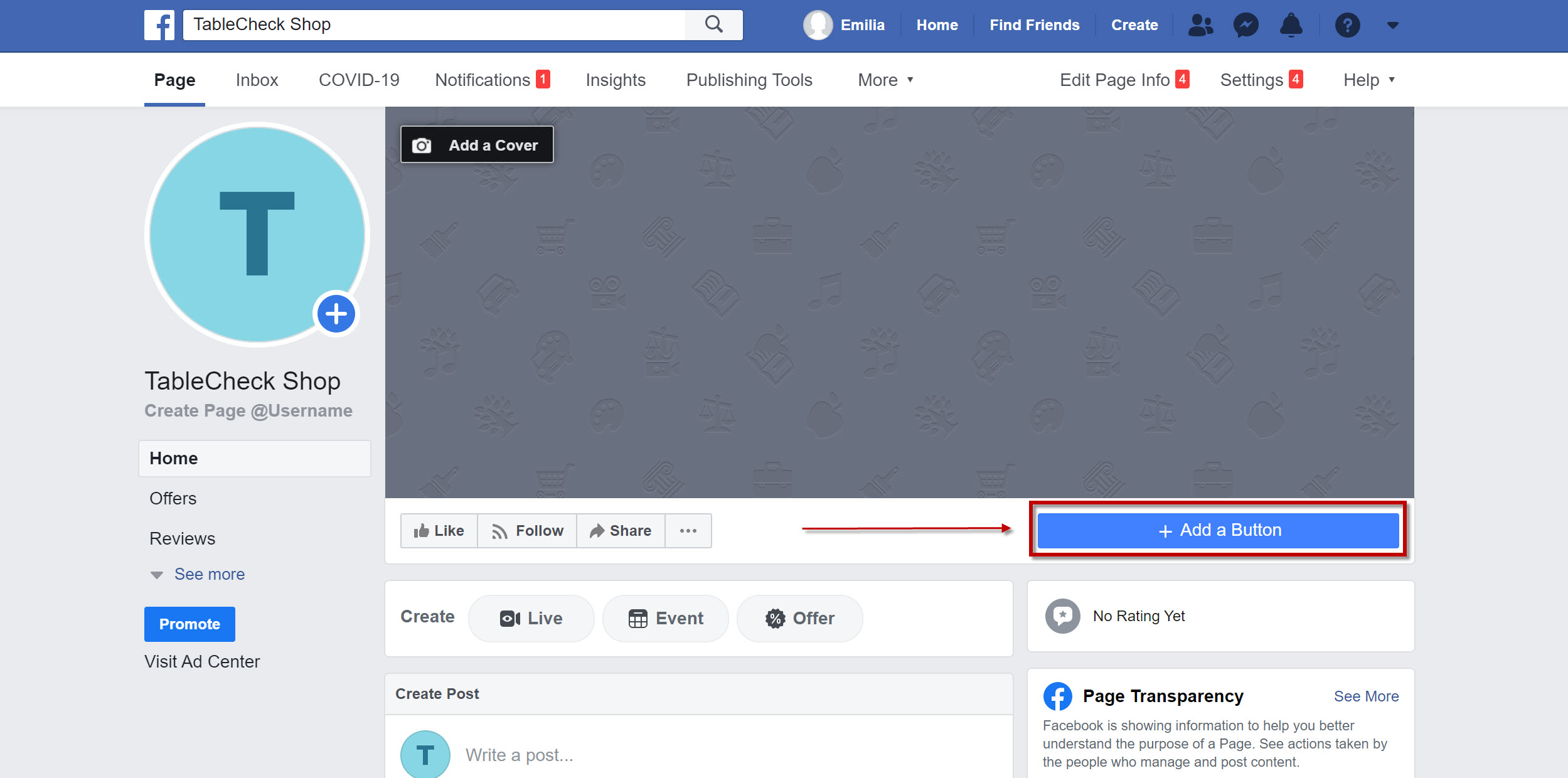Open the Quick Help question mark icon
1568x778 pixels.
point(1347,25)
